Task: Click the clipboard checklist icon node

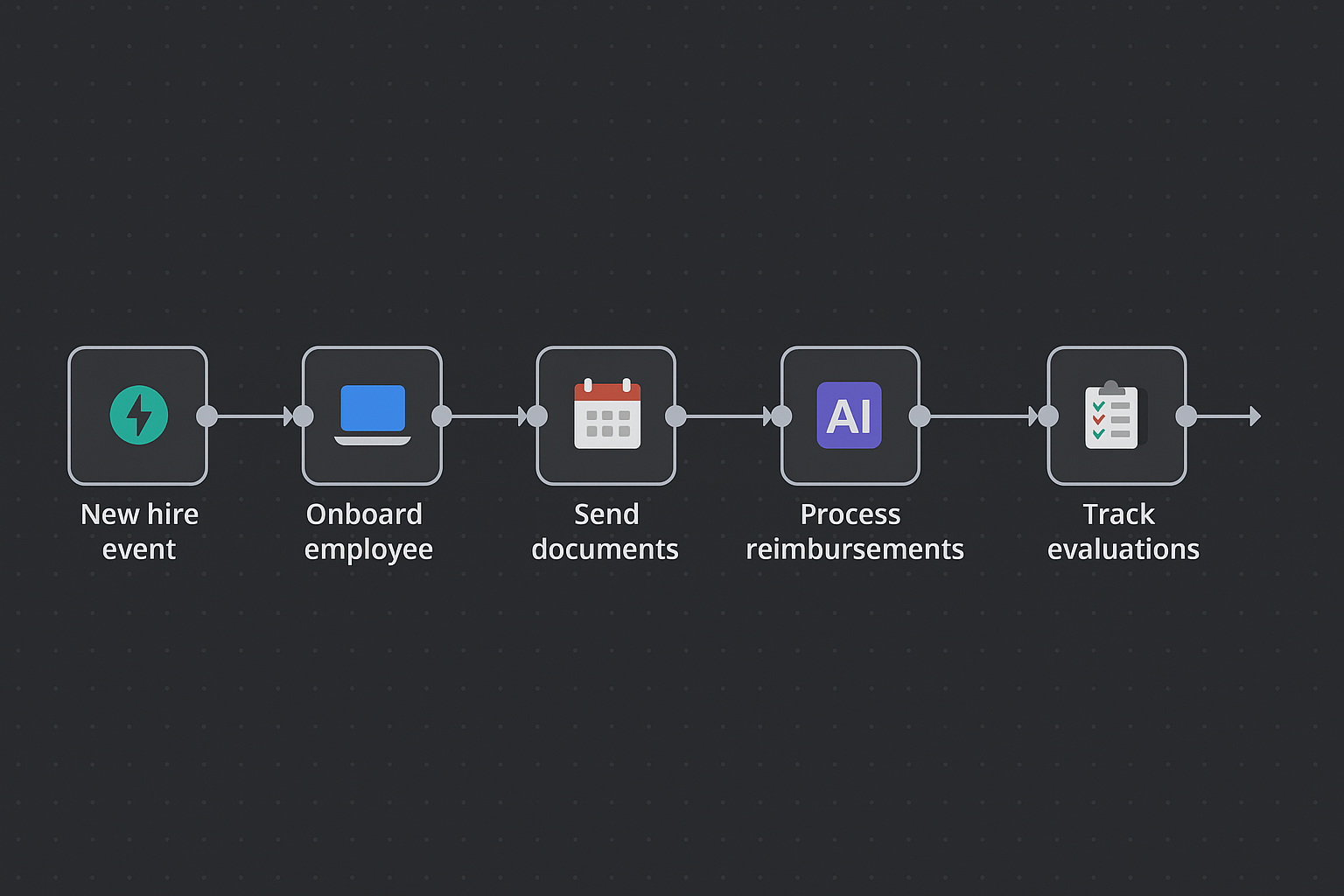Action: (1116, 416)
